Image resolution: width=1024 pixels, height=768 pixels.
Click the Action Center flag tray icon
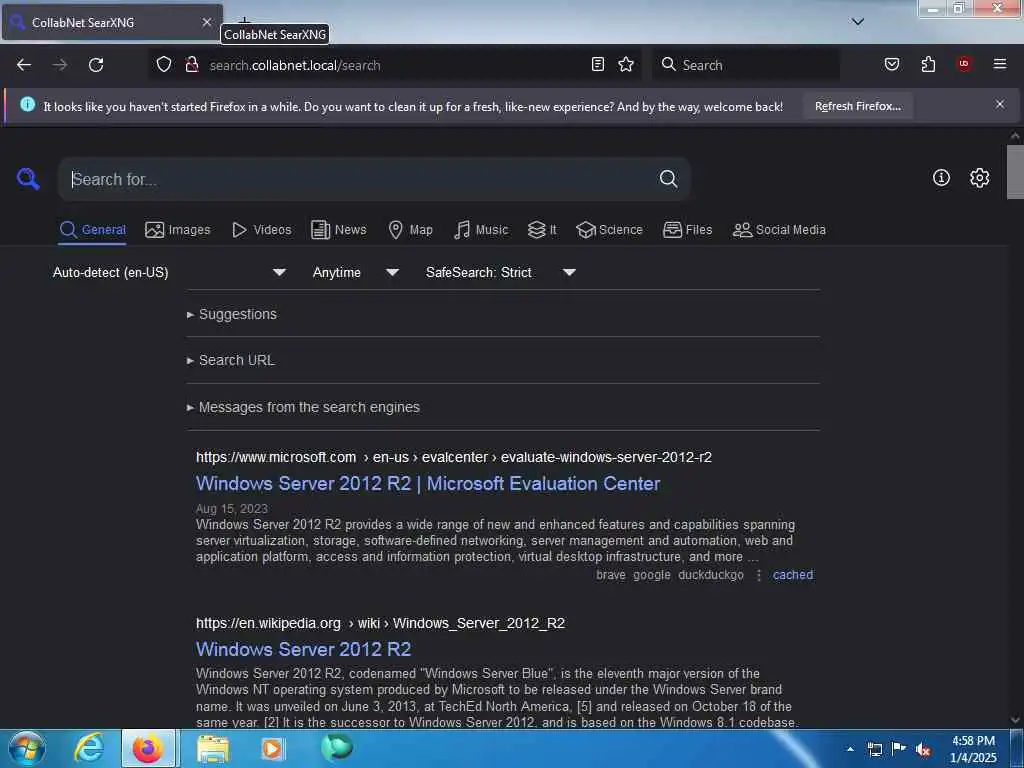(x=899, y=749)
